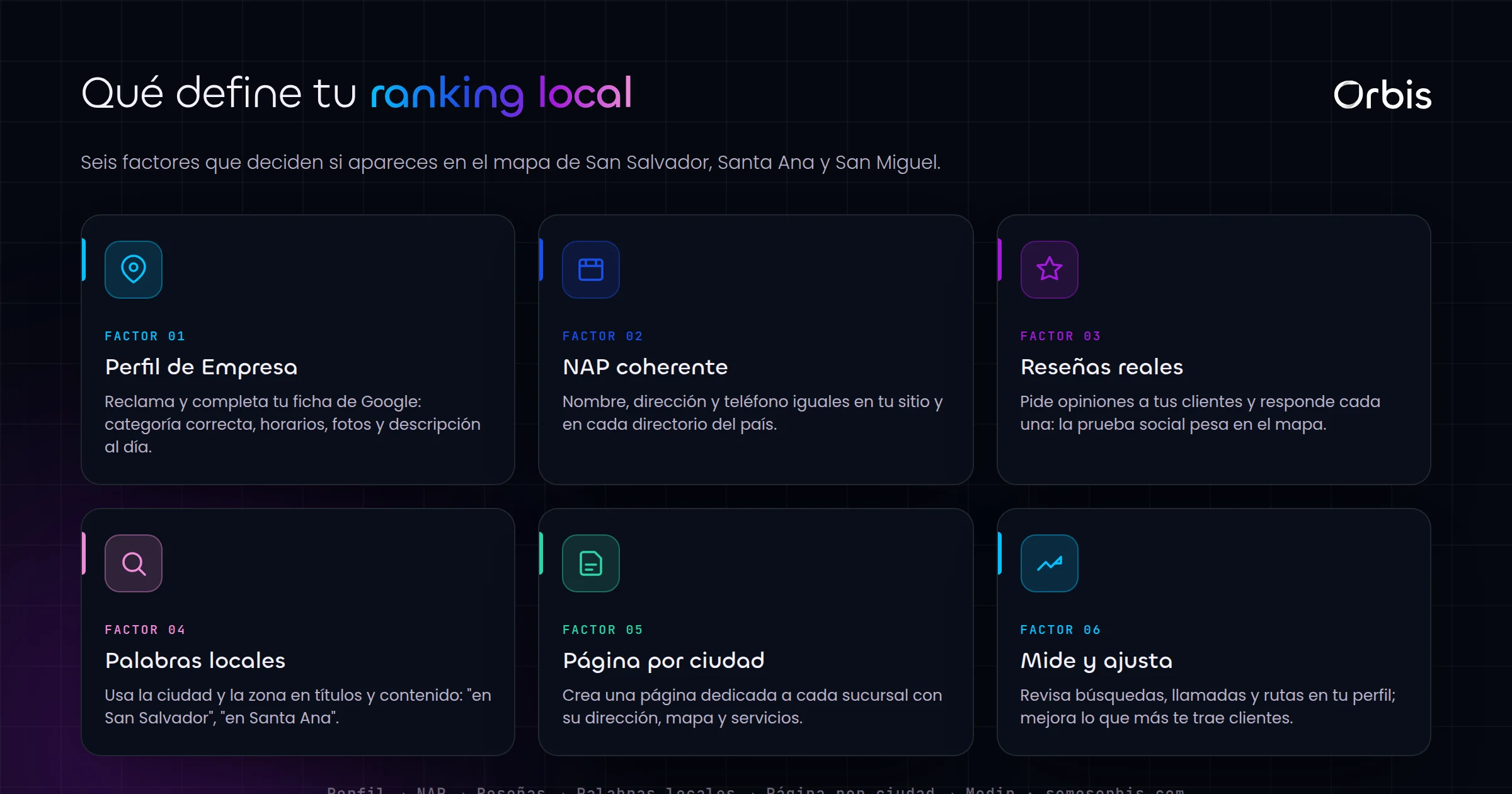Click the description 'Usa la ciudad y la zona'
Image resolution: width=1512 pixels, height=794 pixels.
coord(298,706)
